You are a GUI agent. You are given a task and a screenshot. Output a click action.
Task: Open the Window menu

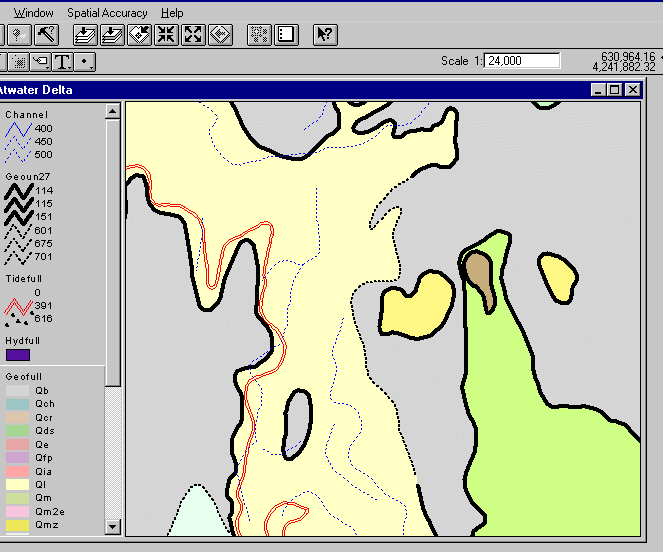coord(35,13)
